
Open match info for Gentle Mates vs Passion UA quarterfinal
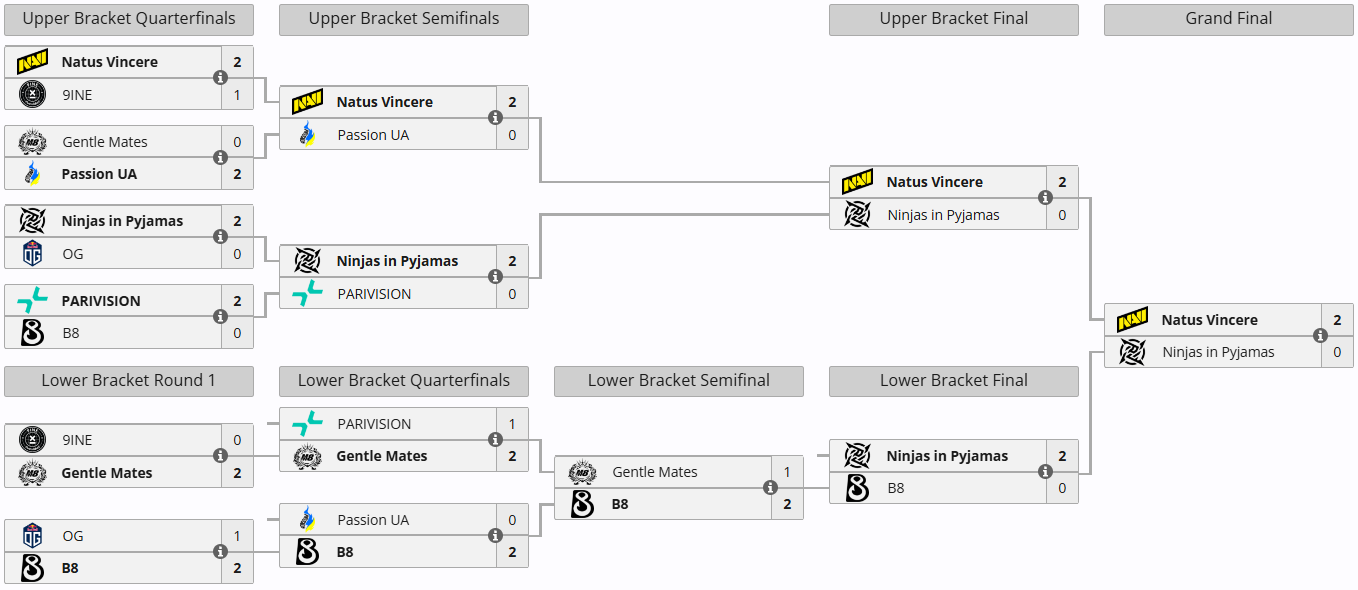(x=221, y=158)
